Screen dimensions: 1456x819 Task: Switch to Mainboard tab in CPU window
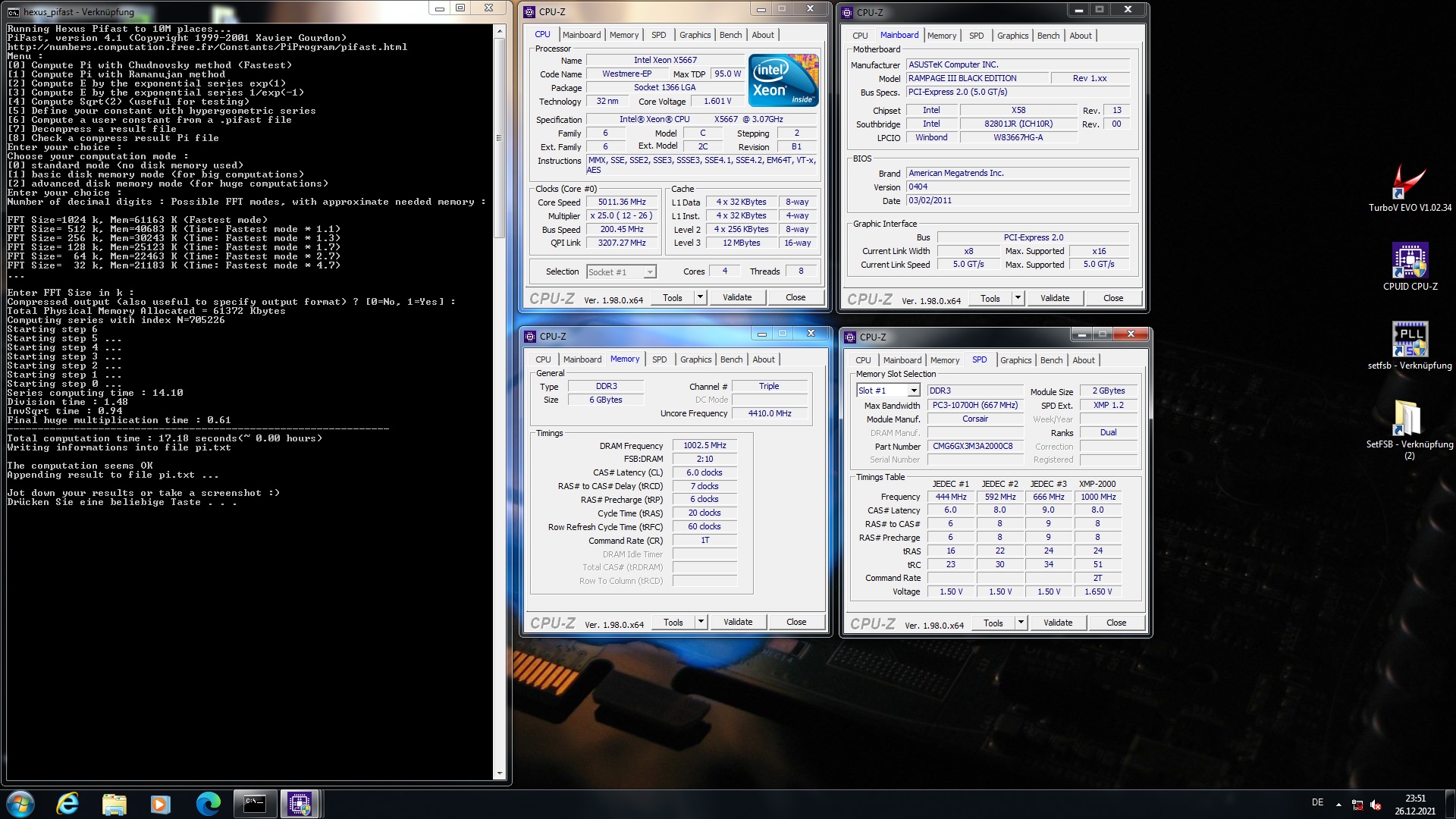pos(582,35)
